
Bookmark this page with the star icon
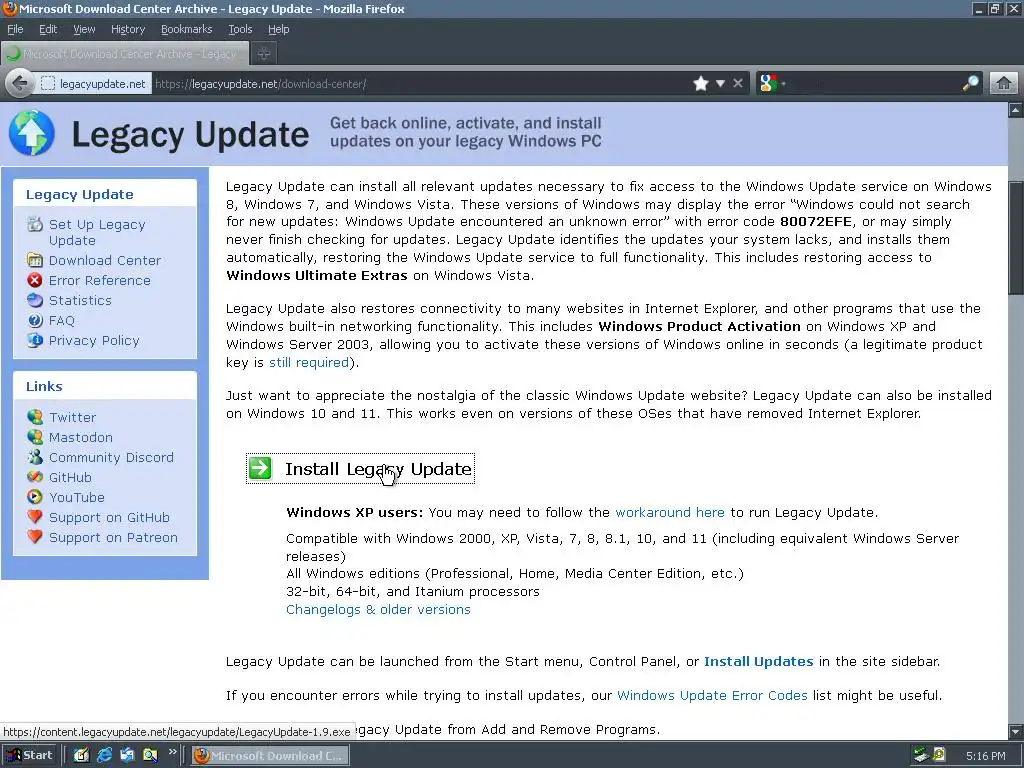click(701, 84)
